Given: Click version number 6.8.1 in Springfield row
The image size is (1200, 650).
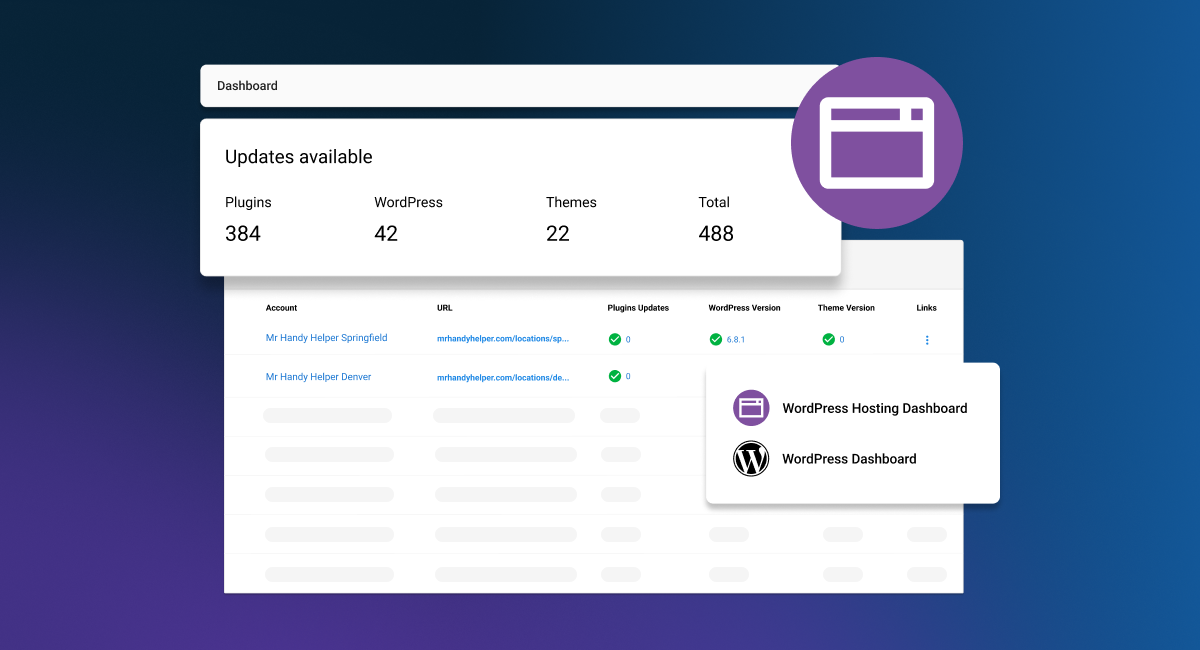Looking at the screenshot, I should 736,340.
